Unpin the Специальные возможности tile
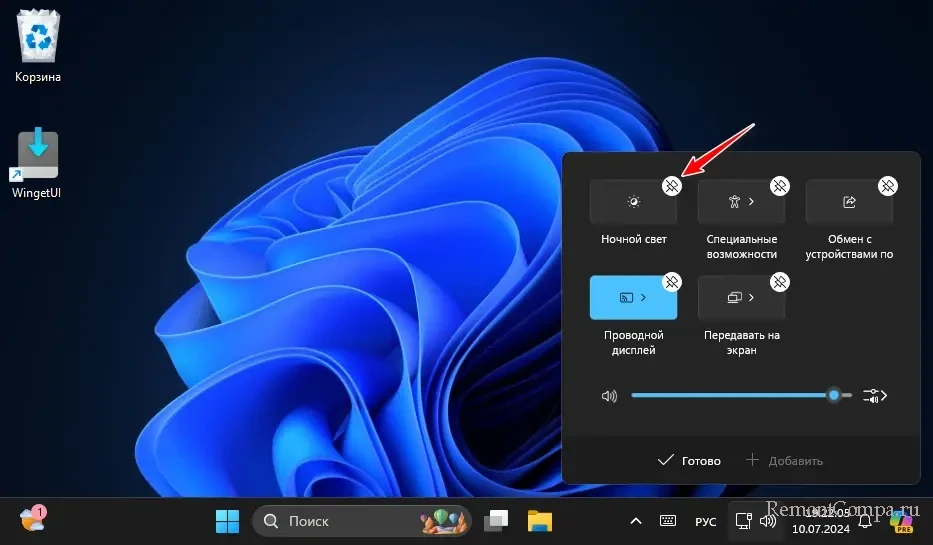The width and height of the screenshot is (933, 545). pyautogui.click(x=780, y=186)
